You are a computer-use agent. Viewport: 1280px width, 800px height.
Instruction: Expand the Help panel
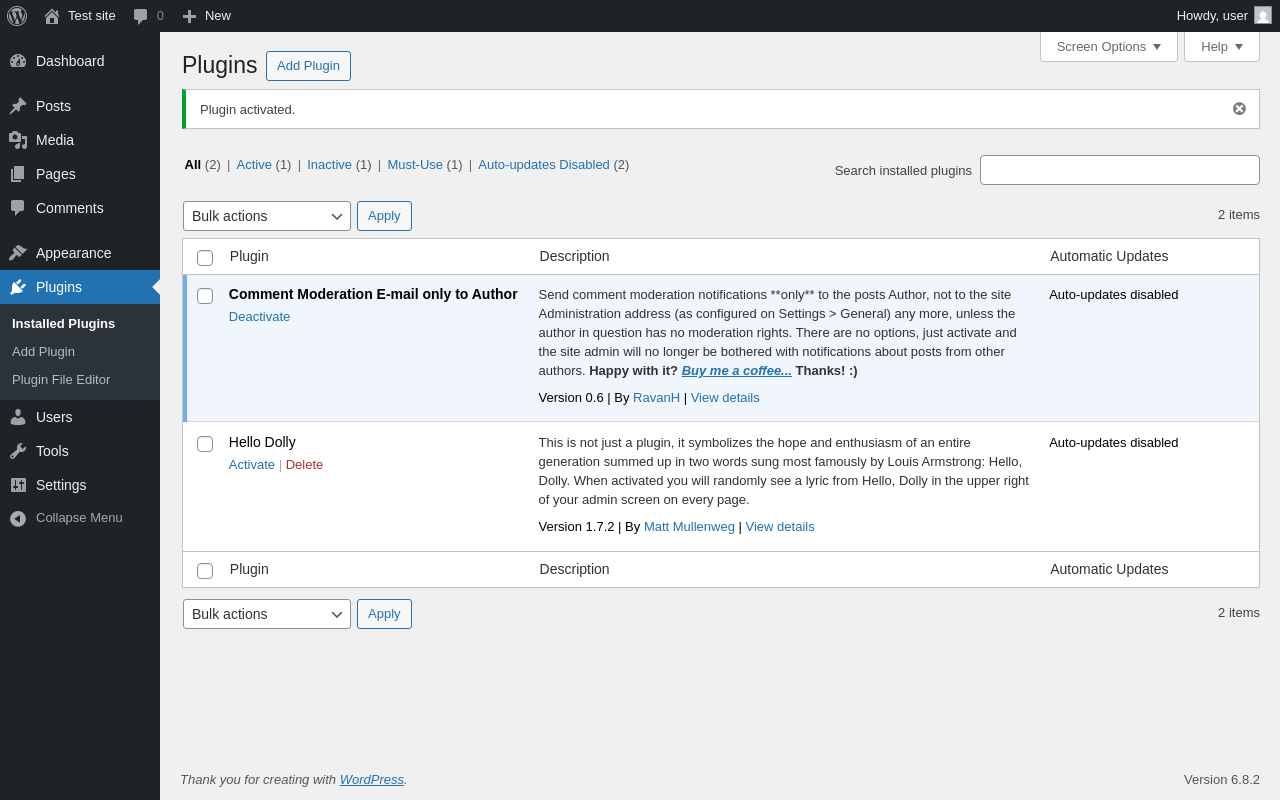pos(1222,46)
